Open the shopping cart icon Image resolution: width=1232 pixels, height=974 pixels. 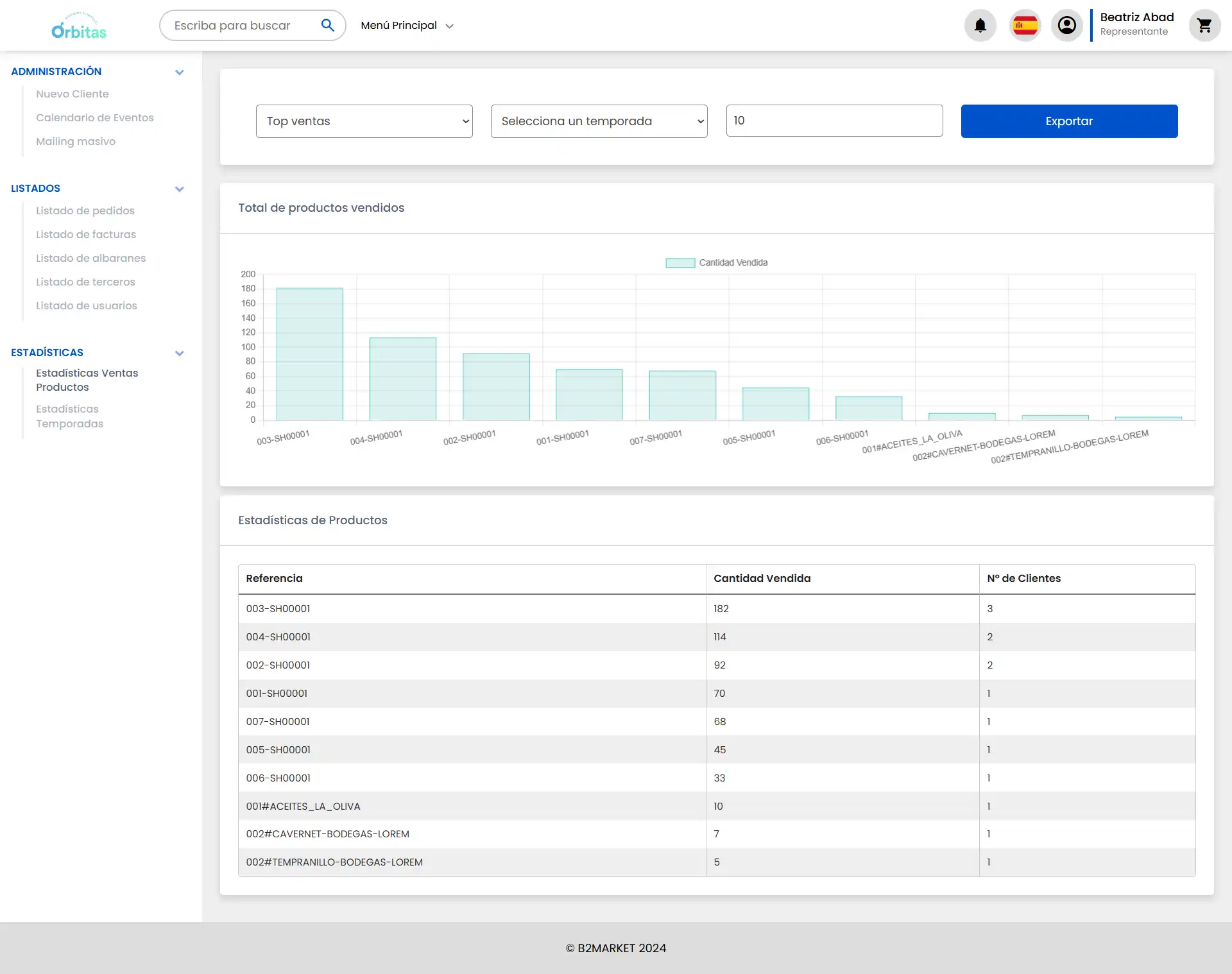coord(1204,26)
